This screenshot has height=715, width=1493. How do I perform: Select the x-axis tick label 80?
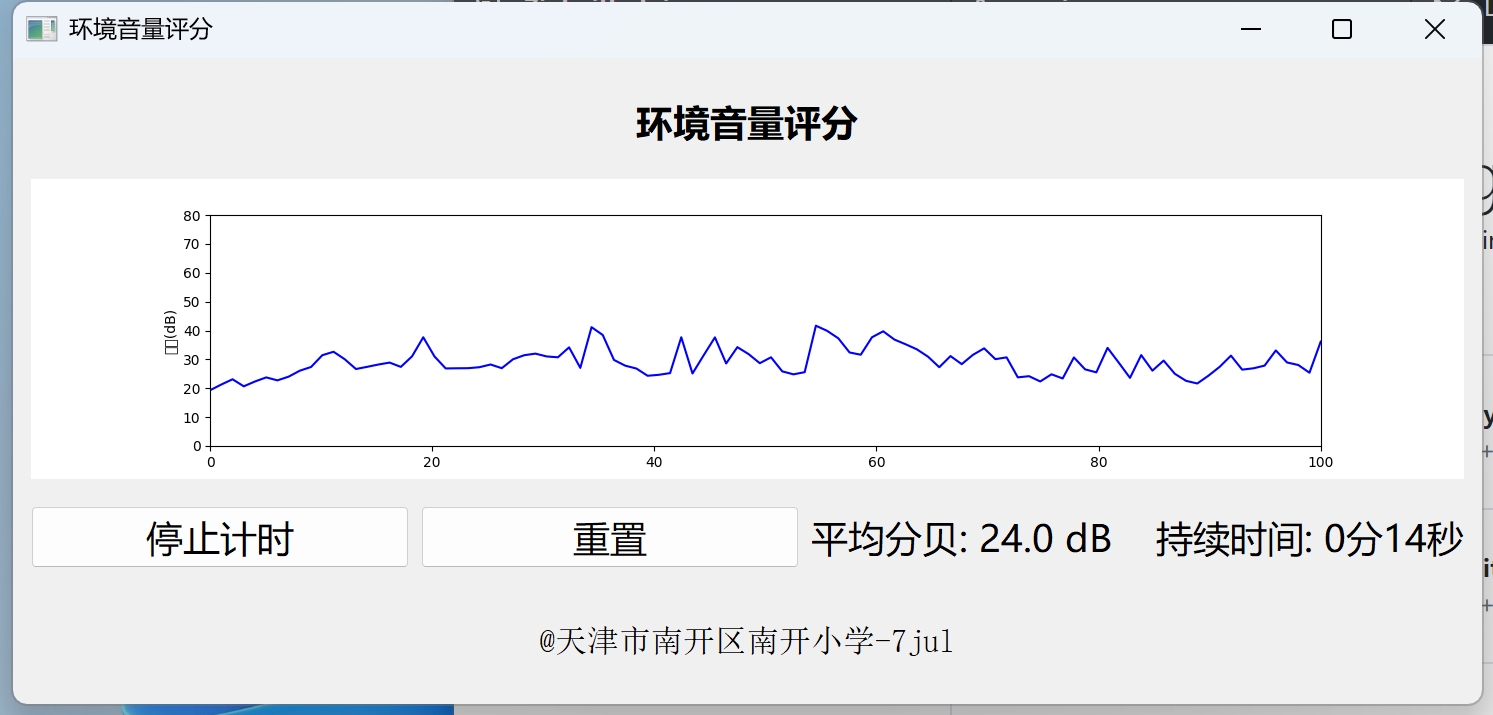pyautogui.click(x=1098, y=462)
